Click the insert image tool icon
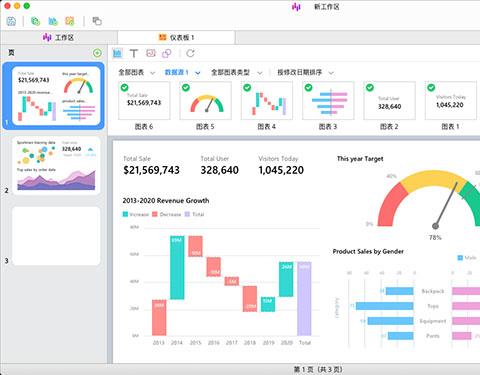The image size is (480, 375). coord(151,53)
